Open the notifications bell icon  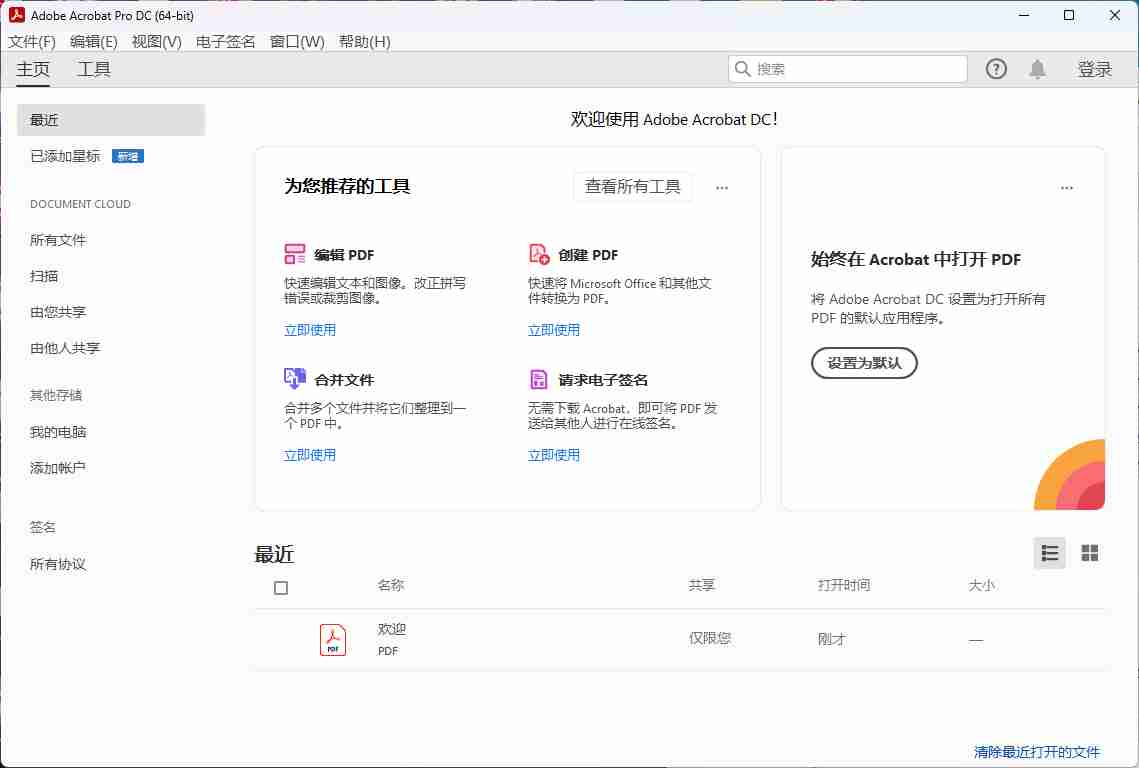pos(1038,69)
